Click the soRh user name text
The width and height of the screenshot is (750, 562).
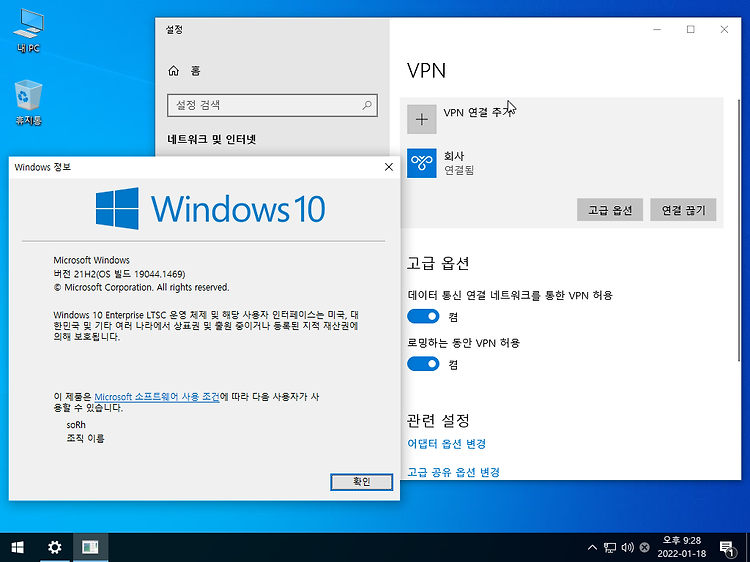(x=76, y=425)
